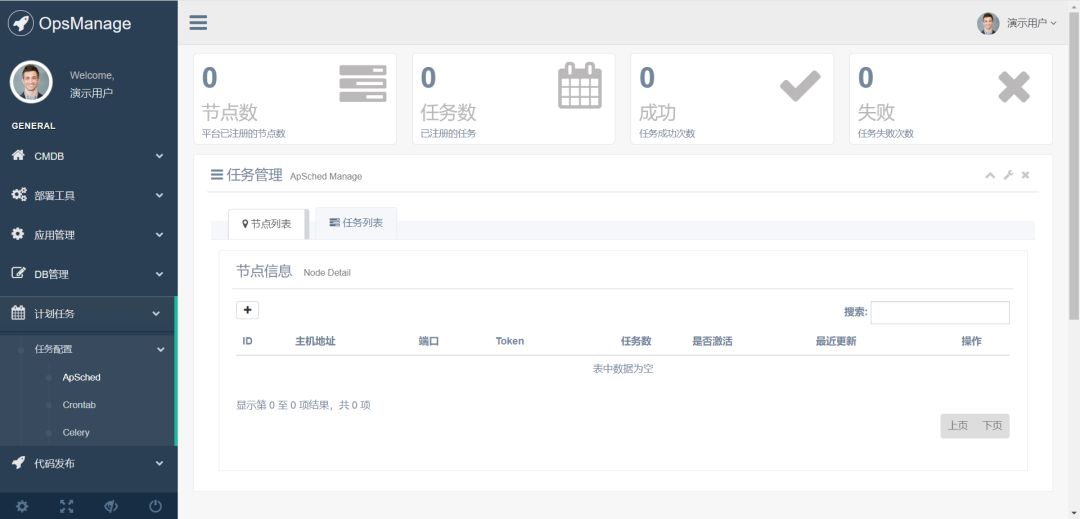Collapse the 任务管理 panel with chevron icon
Viewport: 1080px width, 519px height.
coord(990,176)
